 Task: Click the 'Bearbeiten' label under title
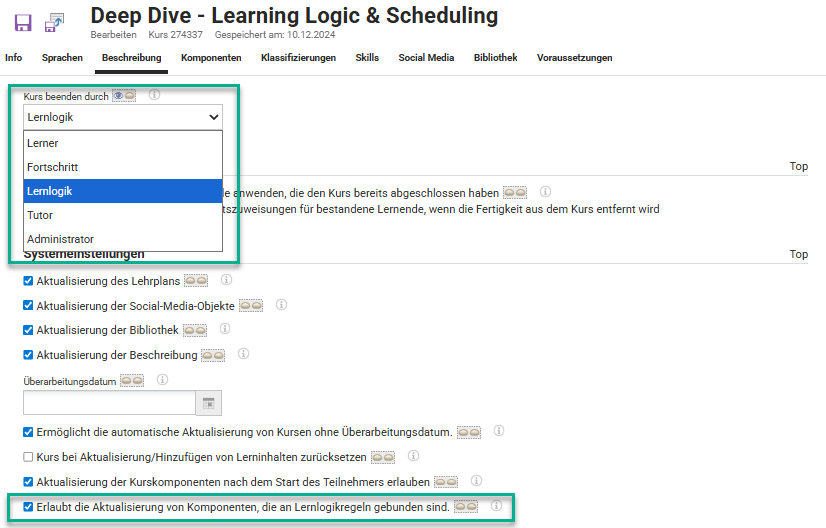pyautogui.click(x=113, y=35)
